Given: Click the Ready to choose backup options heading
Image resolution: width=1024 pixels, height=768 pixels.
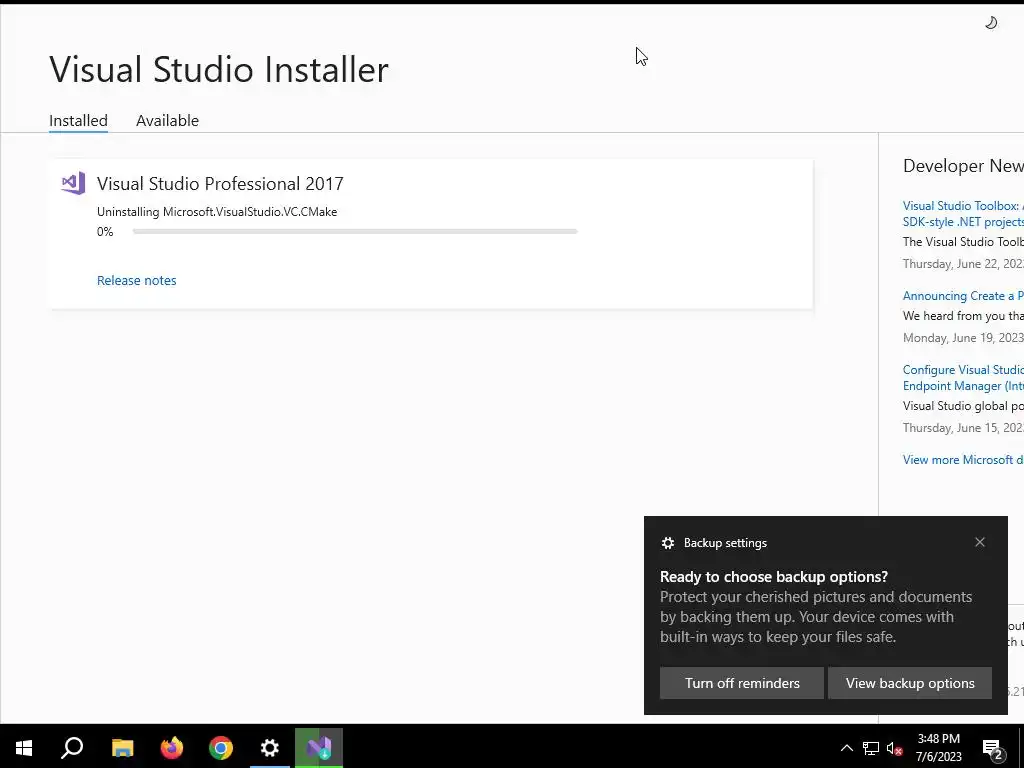Looking at the screenshot, I should [x=774, y=577].
